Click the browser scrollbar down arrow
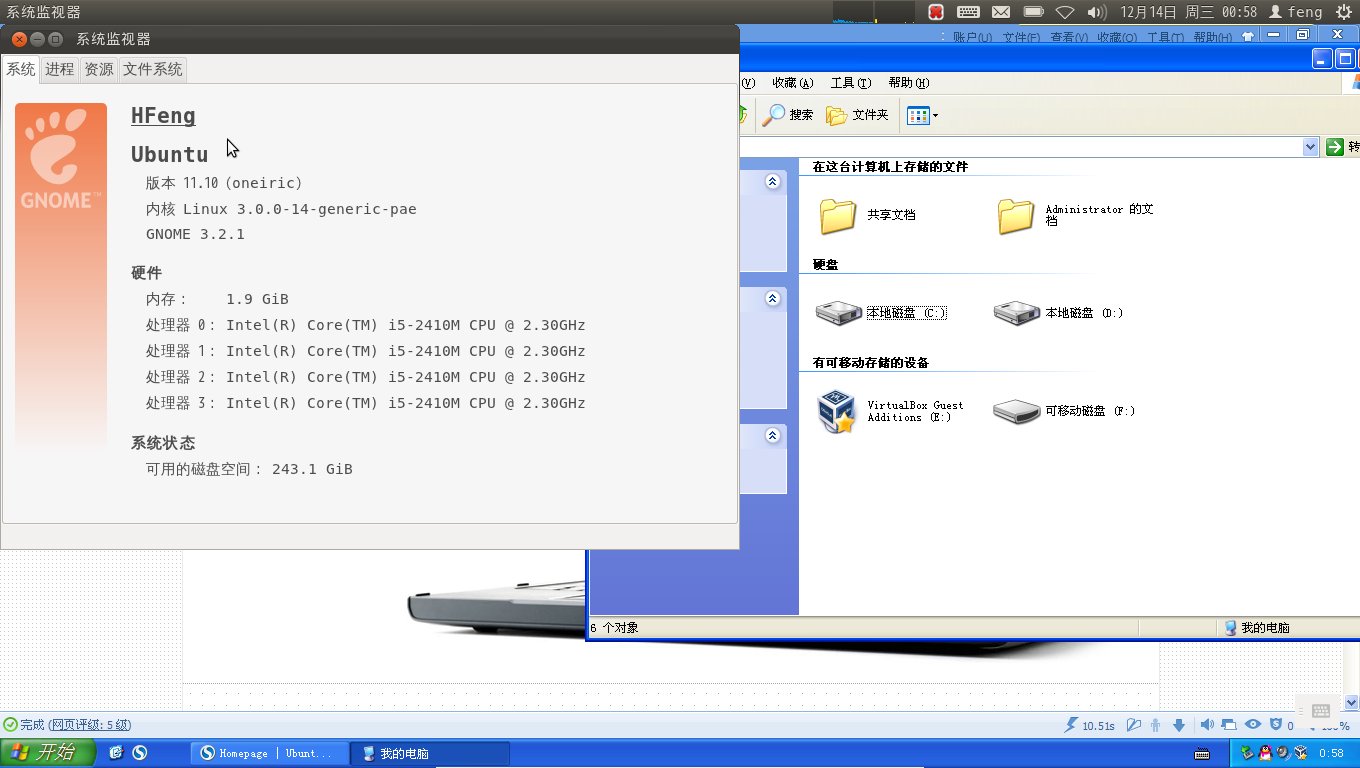 pos(1352,703)
